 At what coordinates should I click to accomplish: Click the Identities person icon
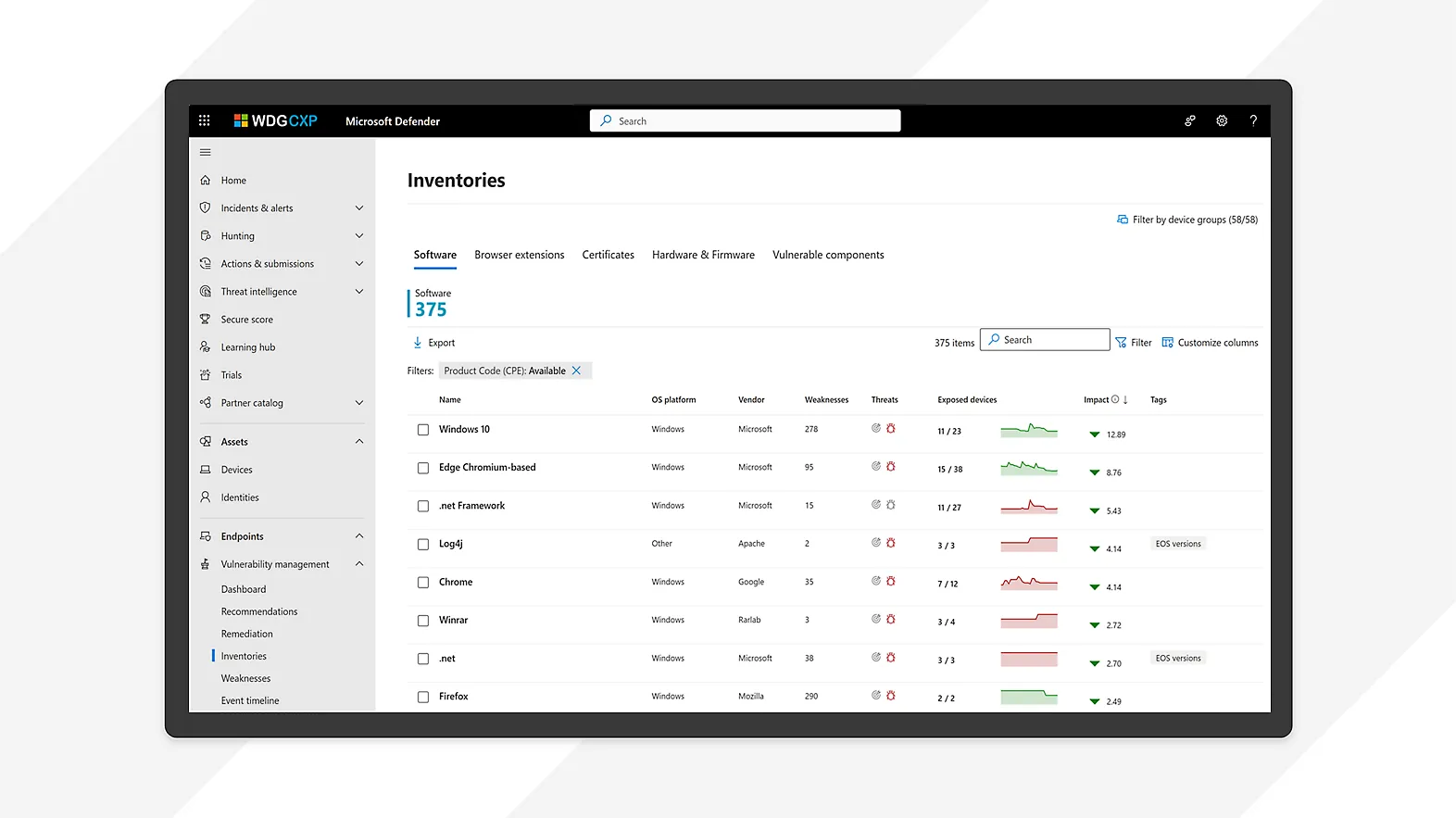206,497
